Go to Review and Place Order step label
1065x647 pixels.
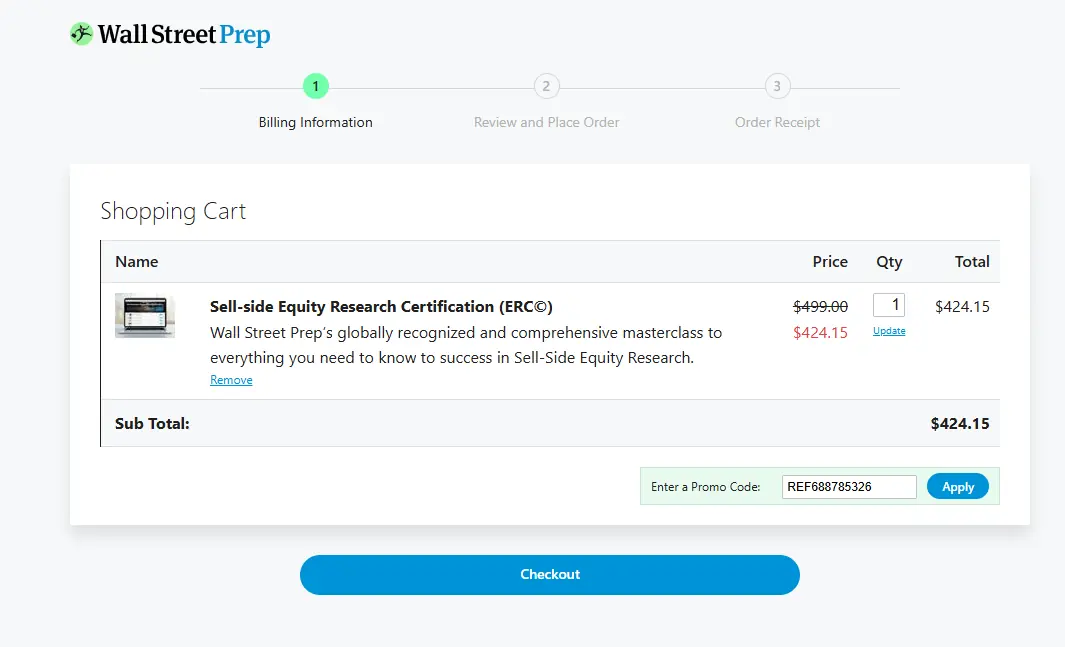pyautogui.click(x=546, y=122)
